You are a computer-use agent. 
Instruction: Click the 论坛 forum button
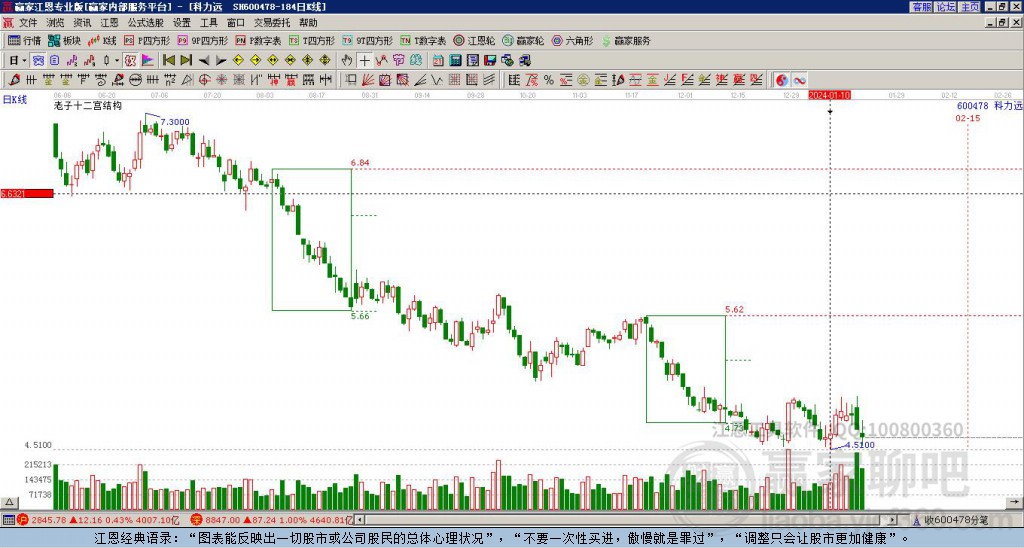click(x=946, y=7)
